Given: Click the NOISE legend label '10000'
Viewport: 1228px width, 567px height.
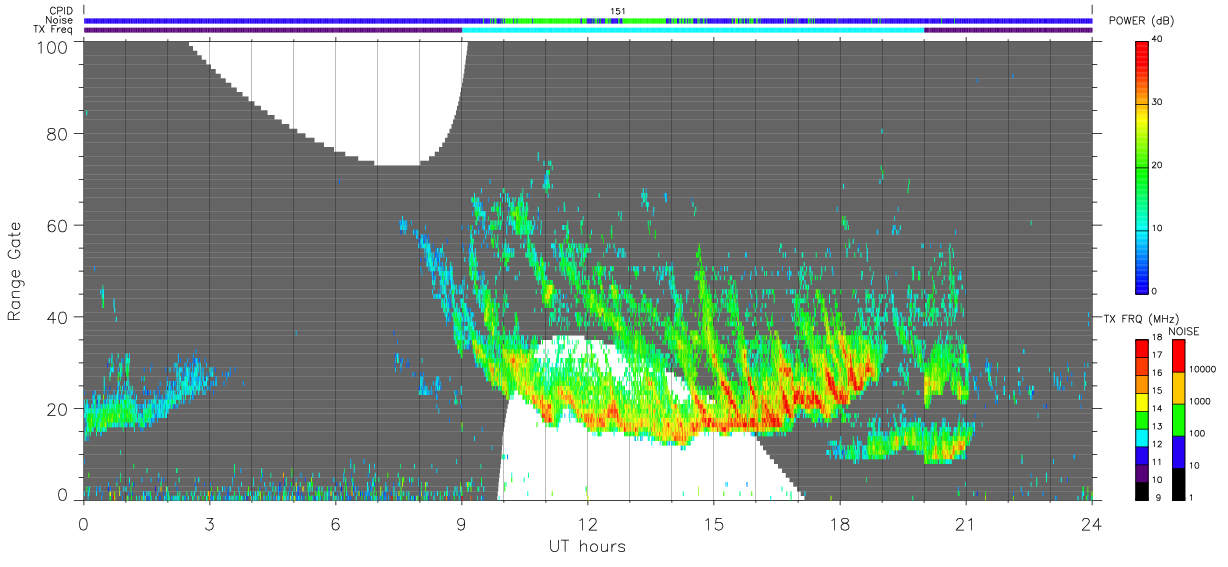Looking at the screenshot, I should pyautogui.click(x=1203, y=369).
